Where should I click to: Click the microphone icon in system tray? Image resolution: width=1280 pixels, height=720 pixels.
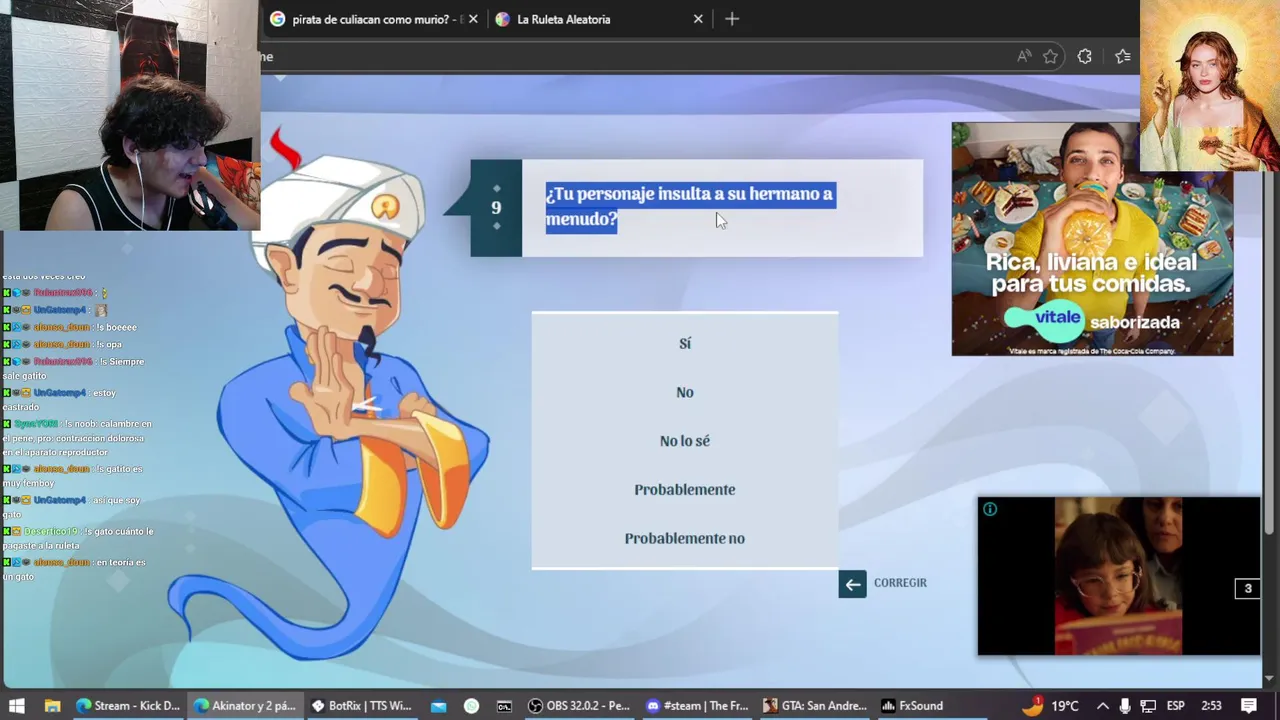[1125, 705]
